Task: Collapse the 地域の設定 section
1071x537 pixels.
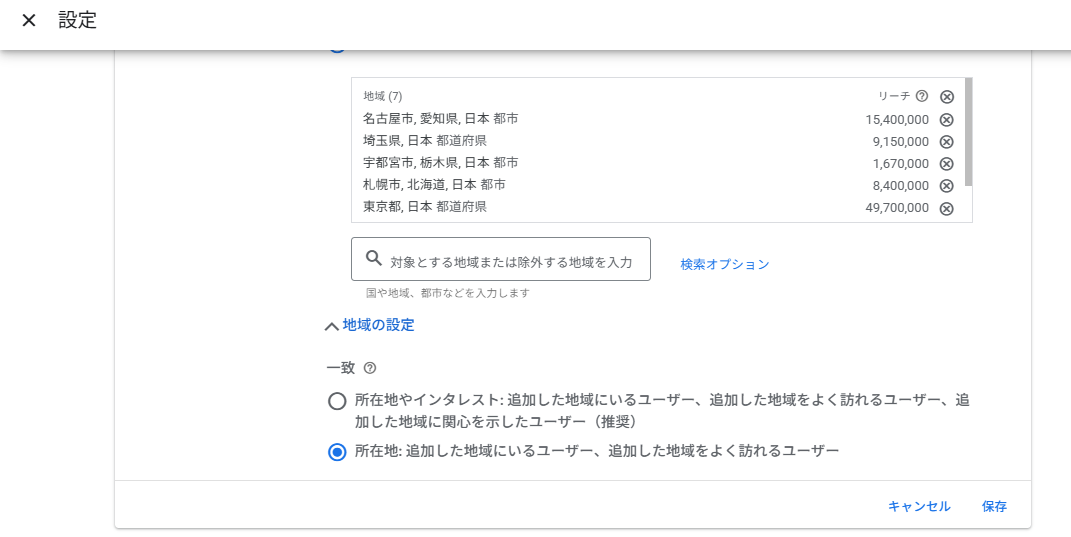Action: 378,325
